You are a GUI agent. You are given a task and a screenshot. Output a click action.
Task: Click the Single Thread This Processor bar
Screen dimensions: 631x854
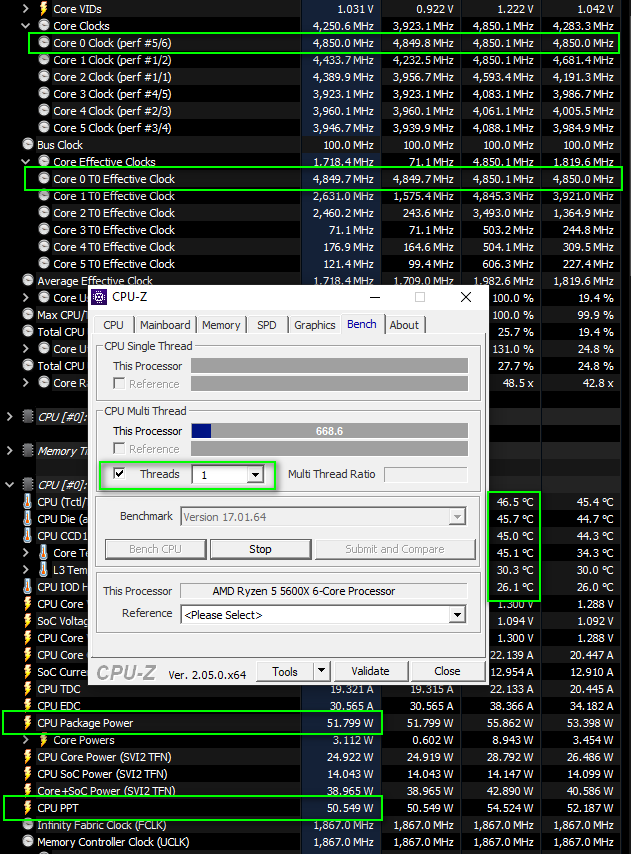click(329, 365)
